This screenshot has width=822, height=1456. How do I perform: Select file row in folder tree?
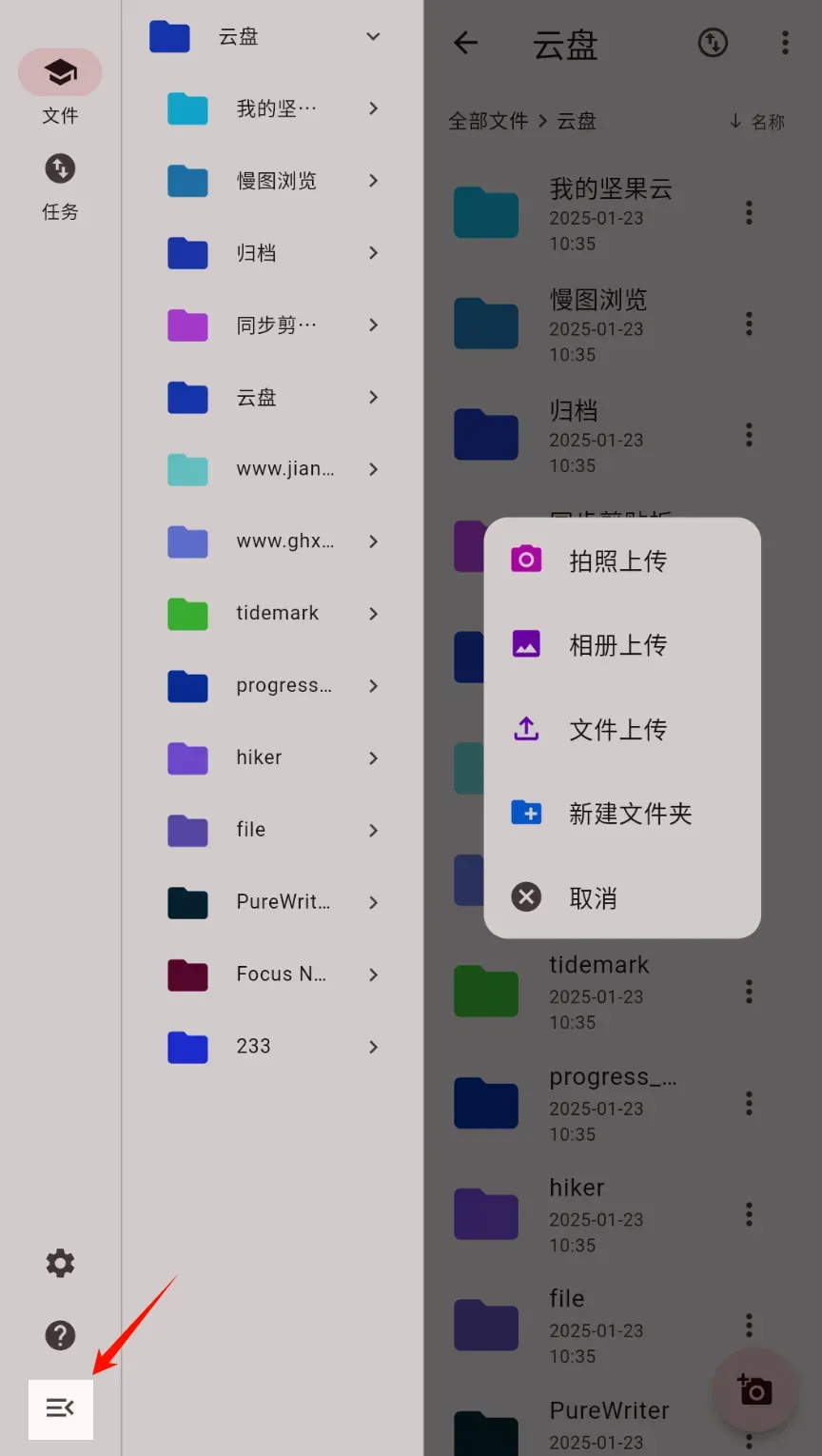click(x=274, y=830)
